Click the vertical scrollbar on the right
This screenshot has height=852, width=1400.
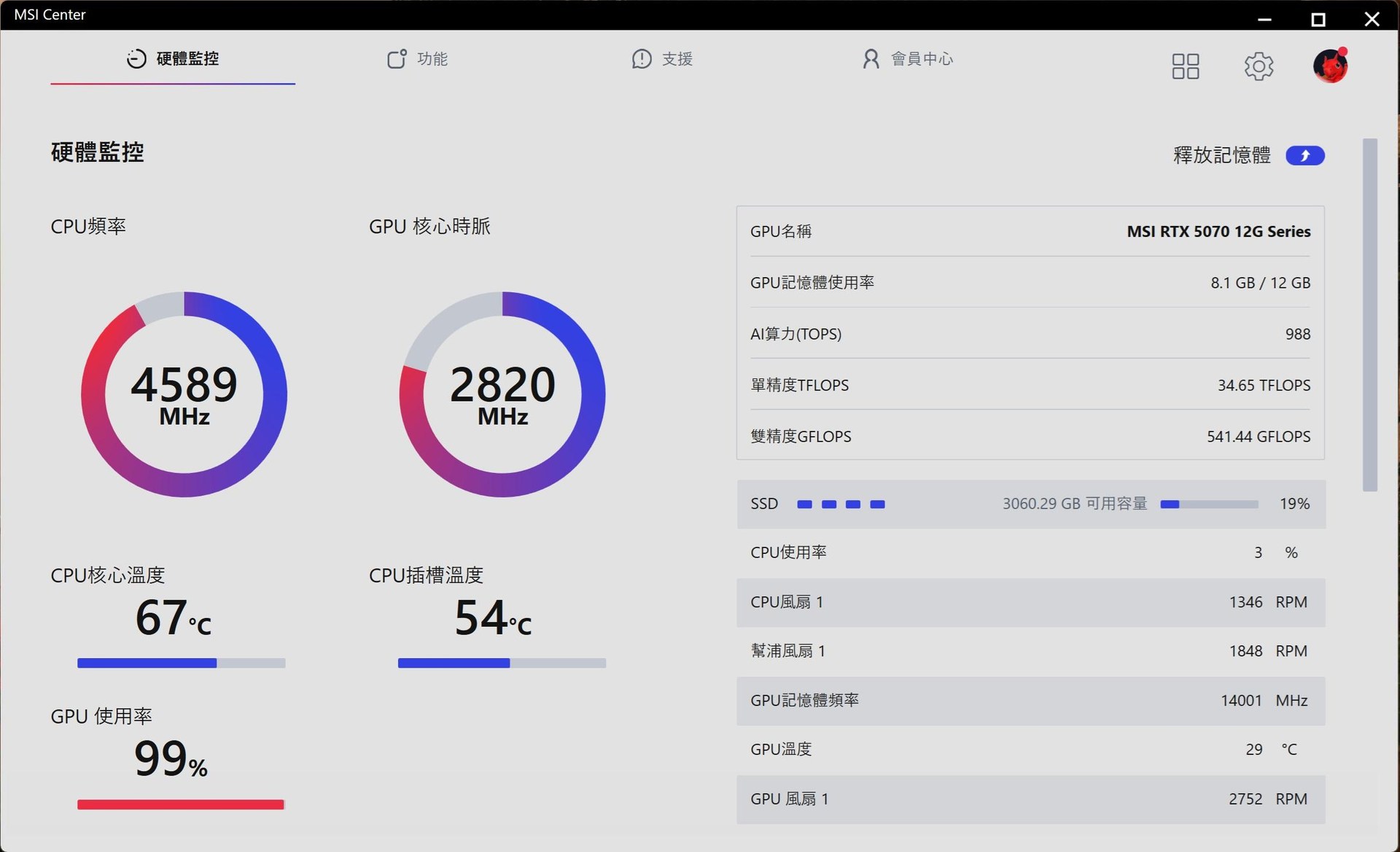point(1370,315)
